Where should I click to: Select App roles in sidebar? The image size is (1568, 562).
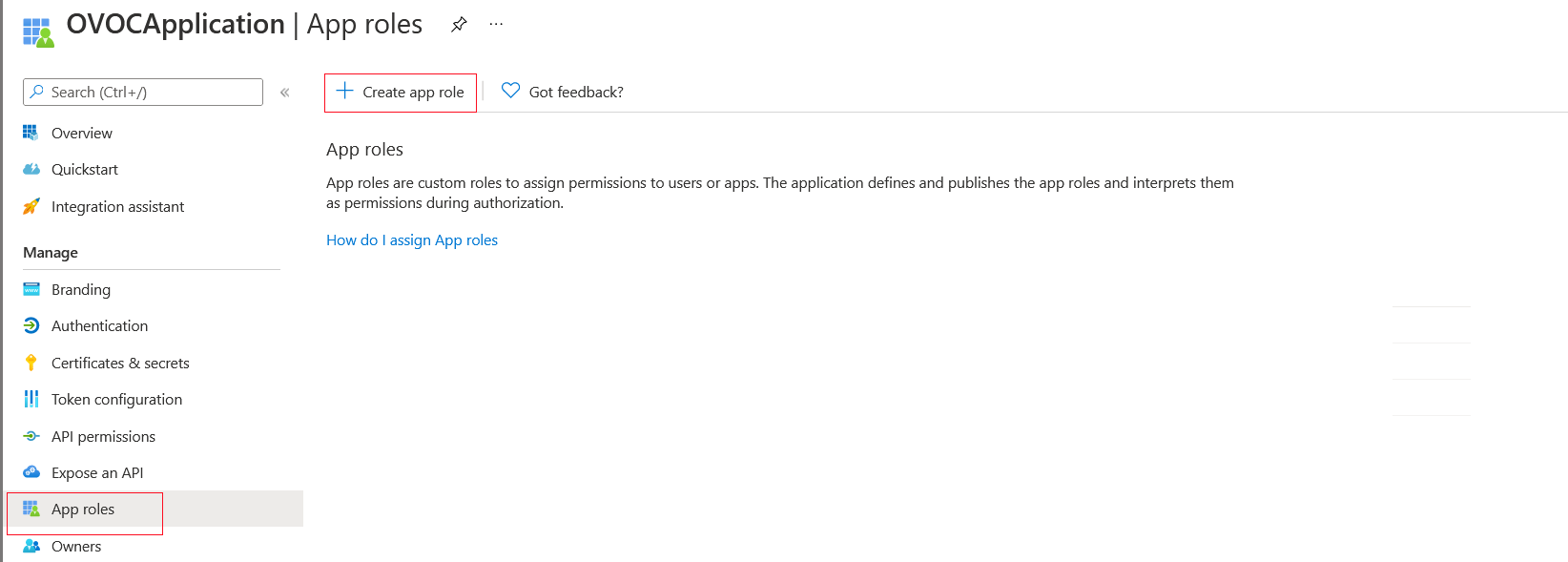click(x=83, y=510)
